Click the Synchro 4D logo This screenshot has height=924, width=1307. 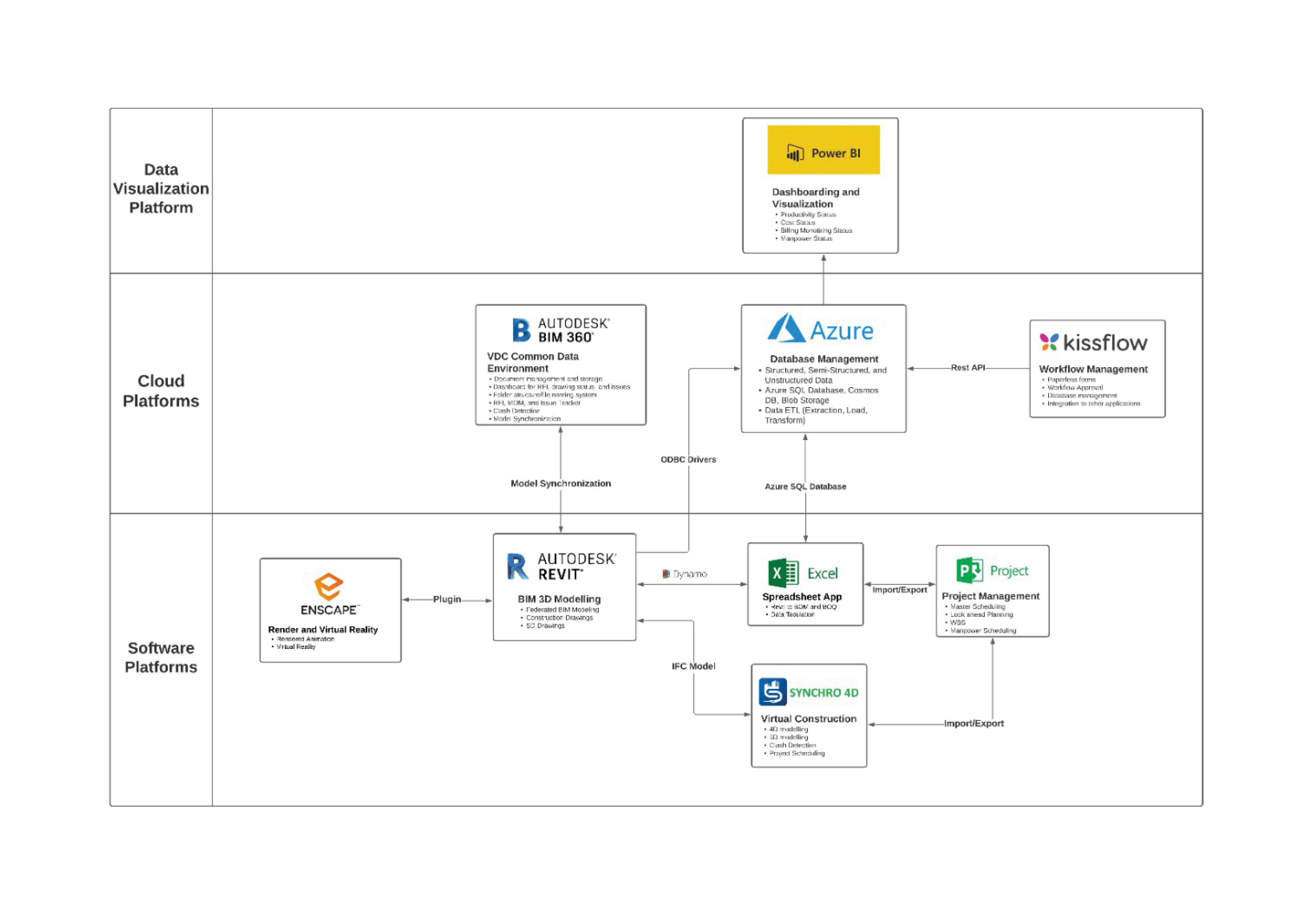(808, 692)
